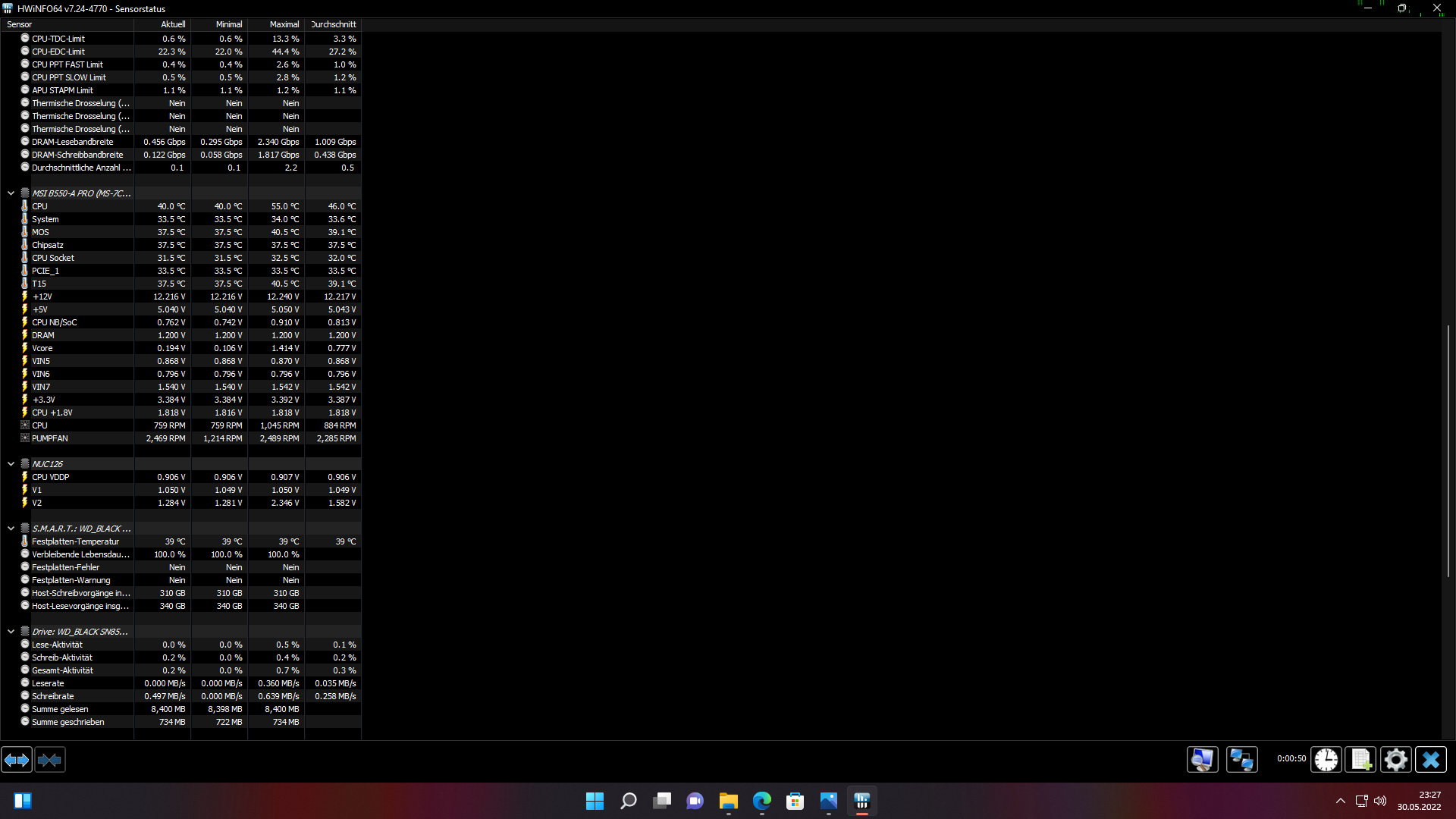Start logging with the sheet plus icon
1456x819 pixels.
tap(1360, 760)
